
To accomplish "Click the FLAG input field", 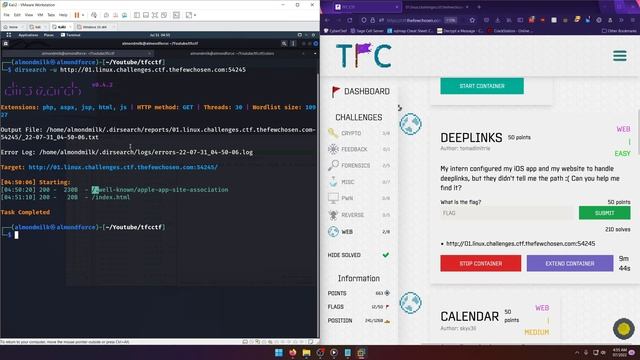I will (x=508, y=213).
